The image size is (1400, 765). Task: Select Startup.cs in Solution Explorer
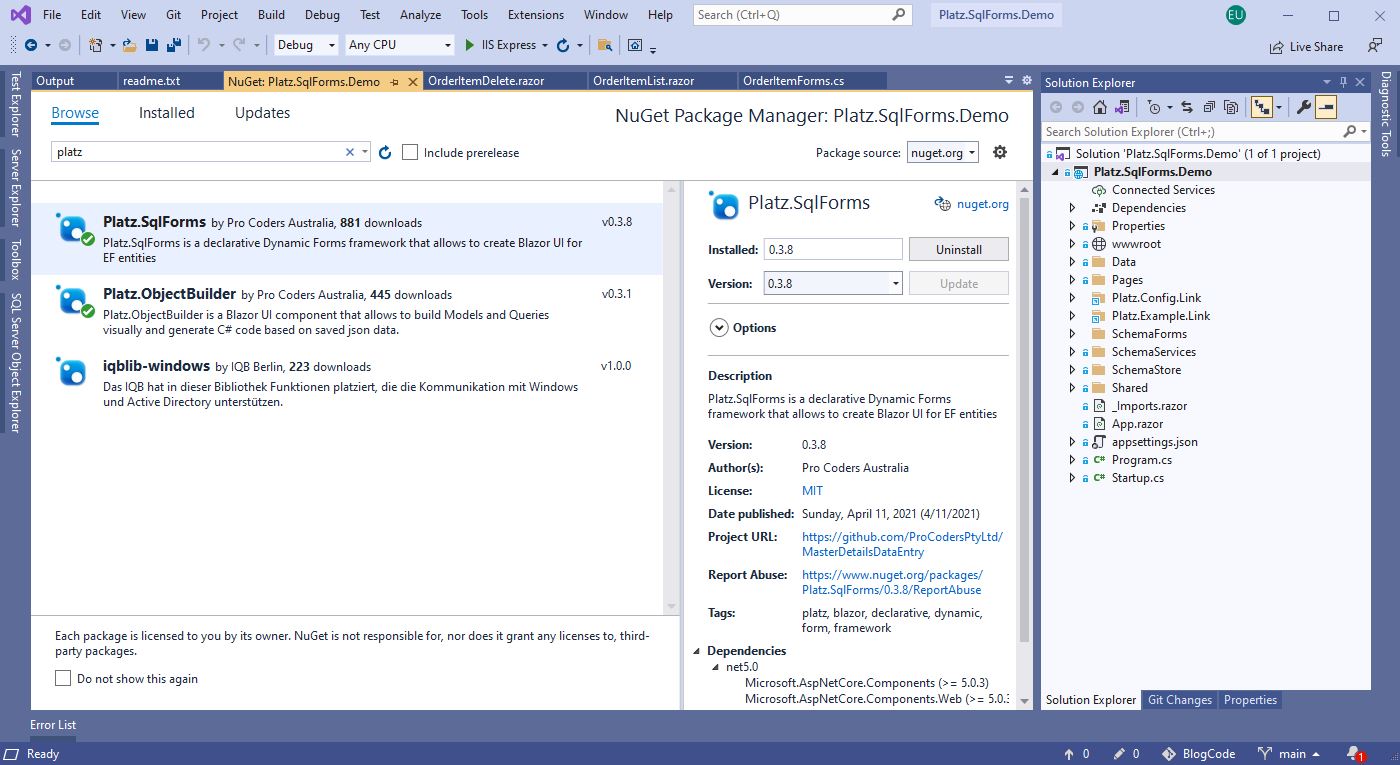[1137, 478]
